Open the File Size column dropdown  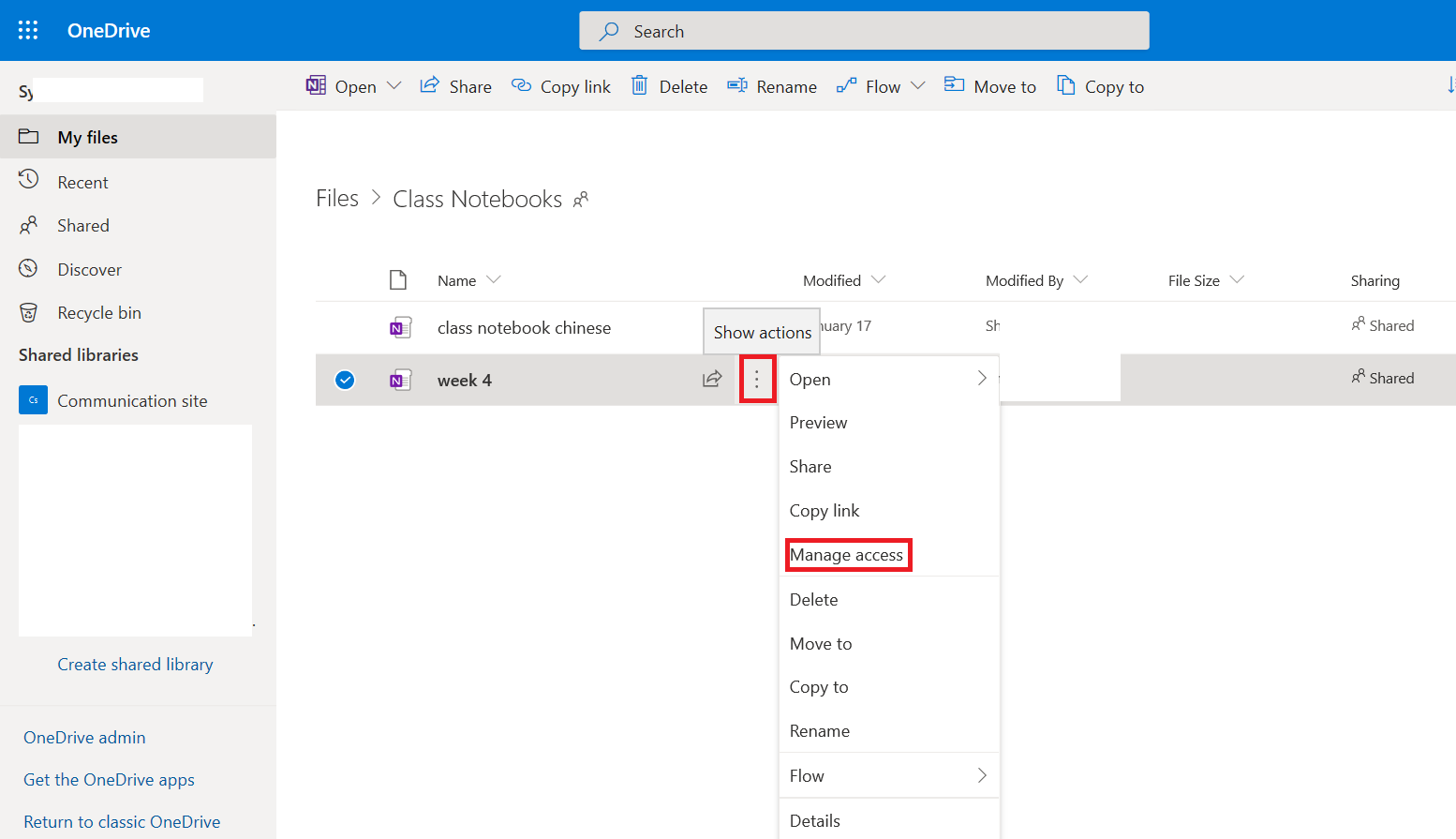[x=1237, y=279]
